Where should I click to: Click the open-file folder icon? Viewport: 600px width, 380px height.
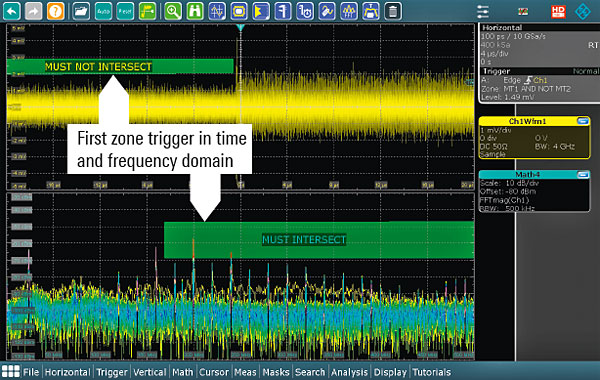[x=80, y=11]
